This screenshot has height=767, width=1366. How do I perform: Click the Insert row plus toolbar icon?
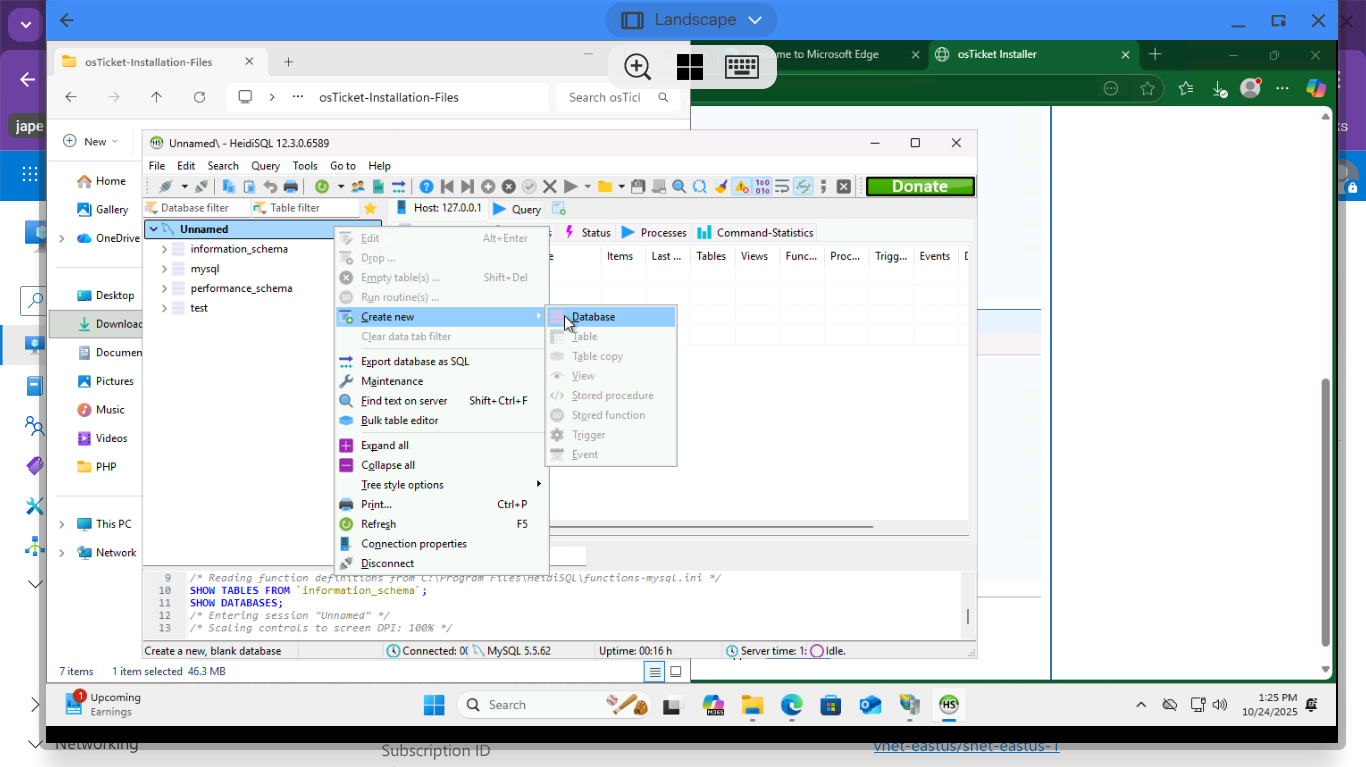(x=488, y=186)
